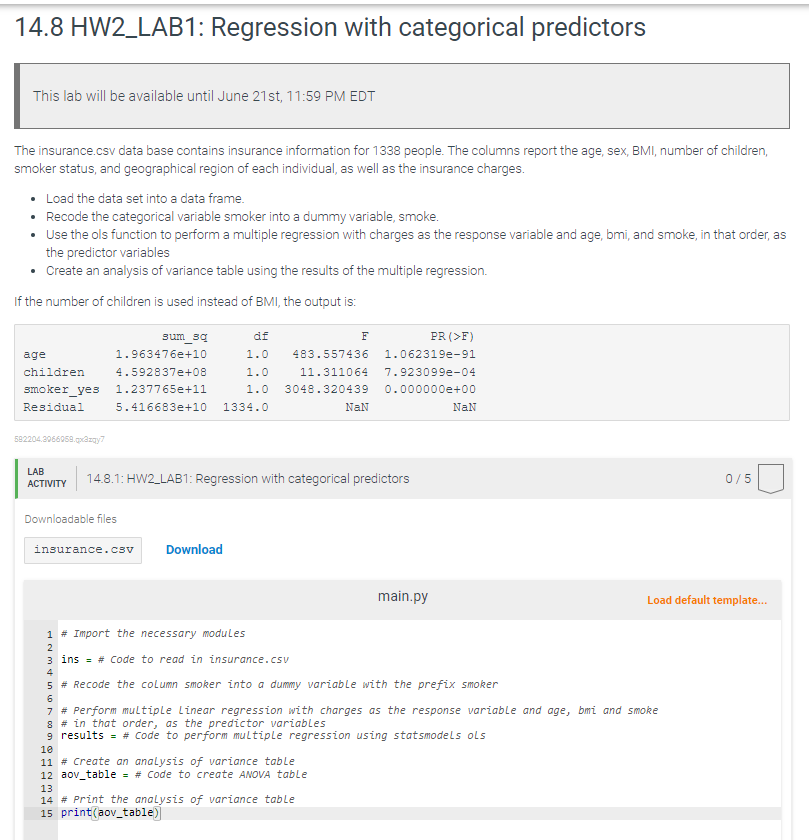Click the insurance.csv file button
Screen dimensions: 809x840
click(83, 549)
